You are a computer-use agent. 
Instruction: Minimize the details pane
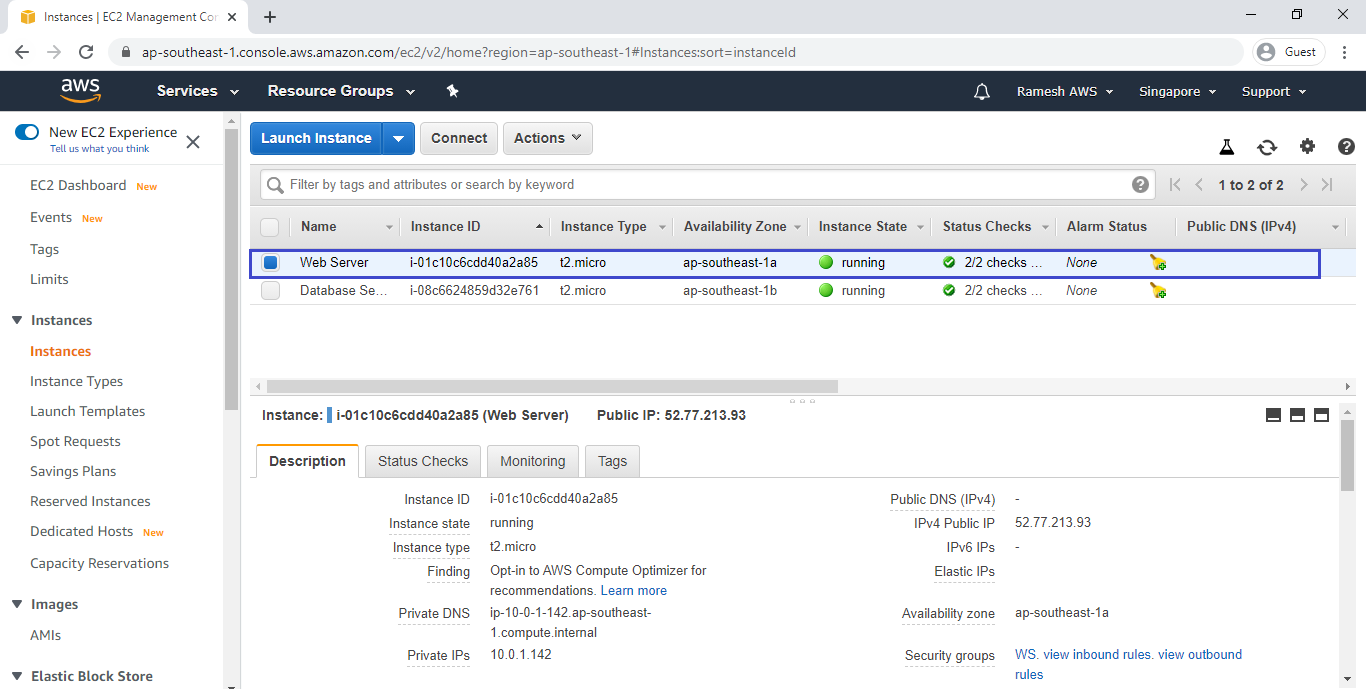1273,415
